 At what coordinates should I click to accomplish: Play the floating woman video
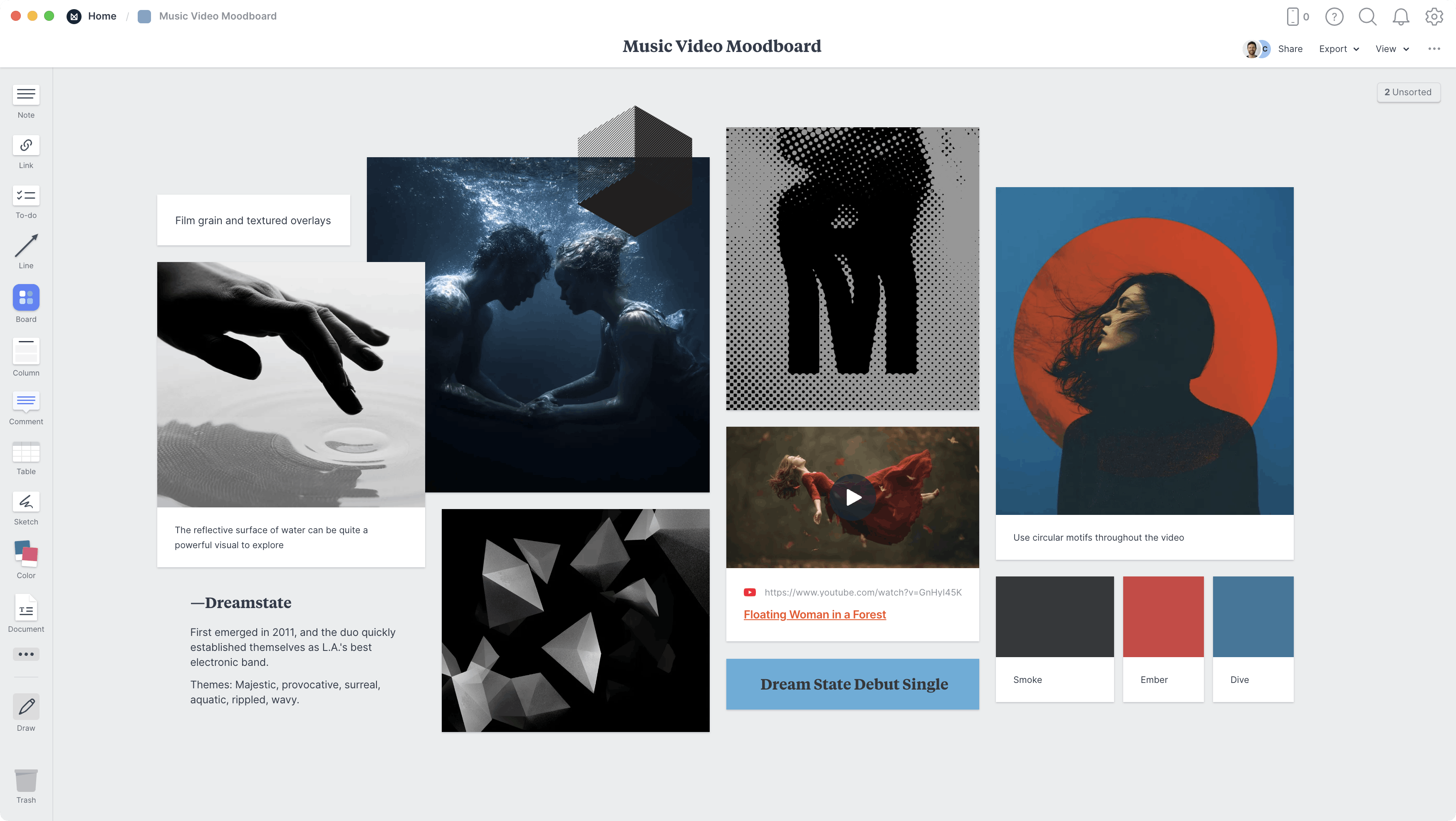point(853,497)
